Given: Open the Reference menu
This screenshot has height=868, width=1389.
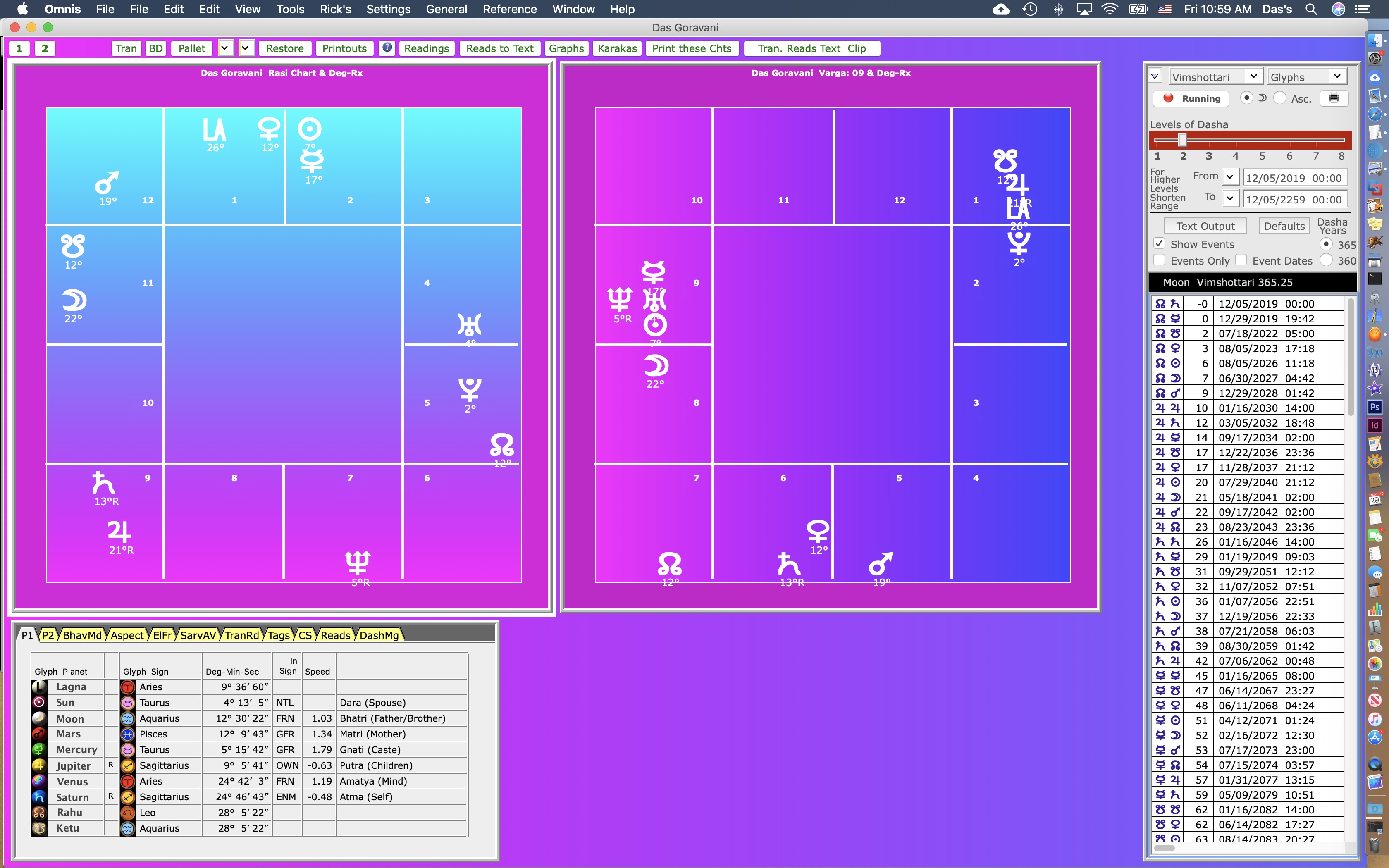Looking at the screenshot, I should pos(509,9).
